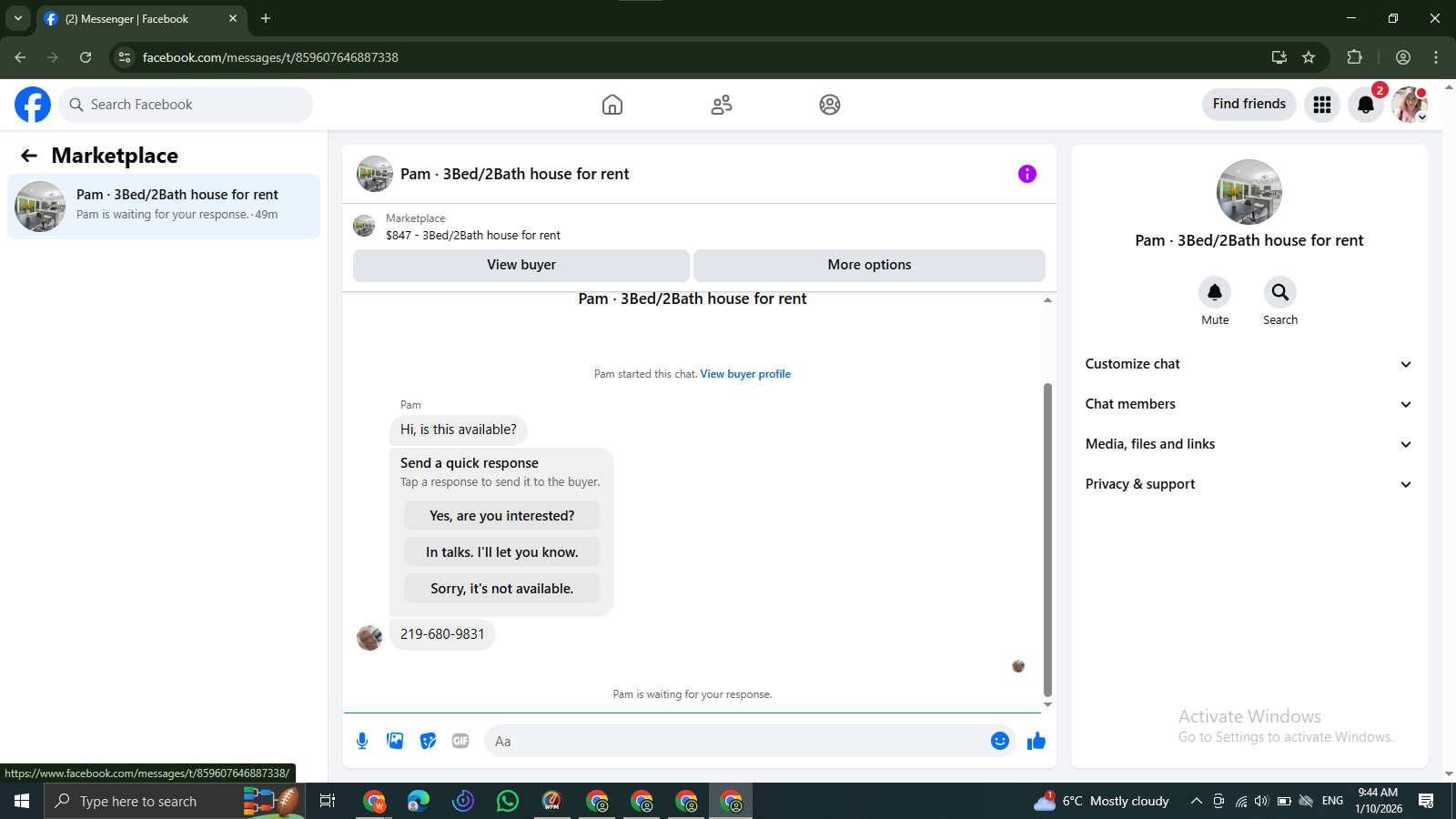This screenshot has width=1456, height=819.
Task: Bookmark this page with the star icon
Action: [x=1309, y=57]
